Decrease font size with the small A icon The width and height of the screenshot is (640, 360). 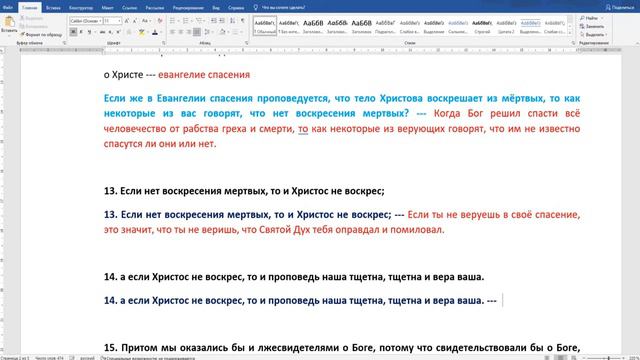point(135,20)
